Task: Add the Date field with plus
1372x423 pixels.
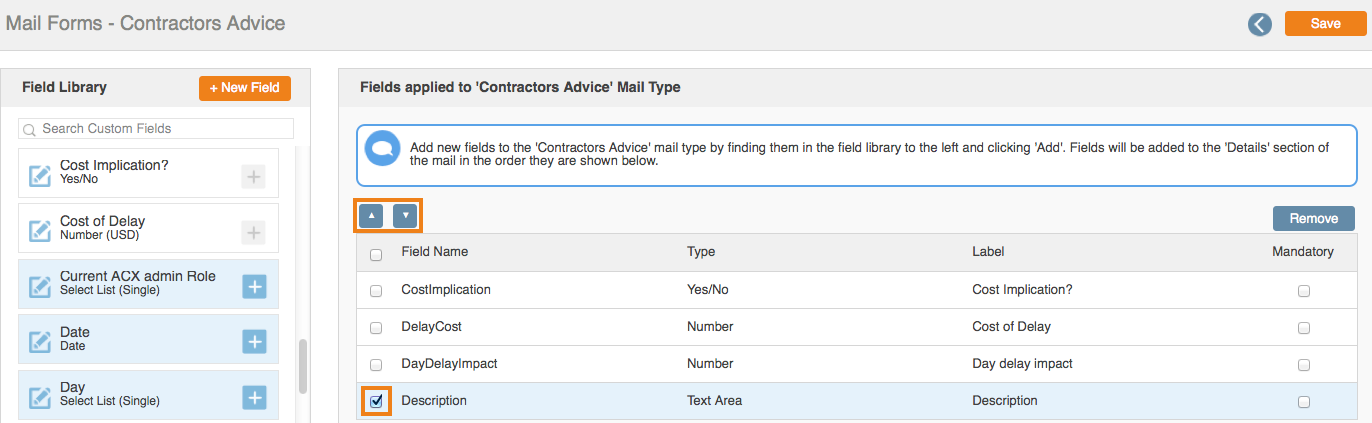Action: pyautogui.click(x=255, y=342)
